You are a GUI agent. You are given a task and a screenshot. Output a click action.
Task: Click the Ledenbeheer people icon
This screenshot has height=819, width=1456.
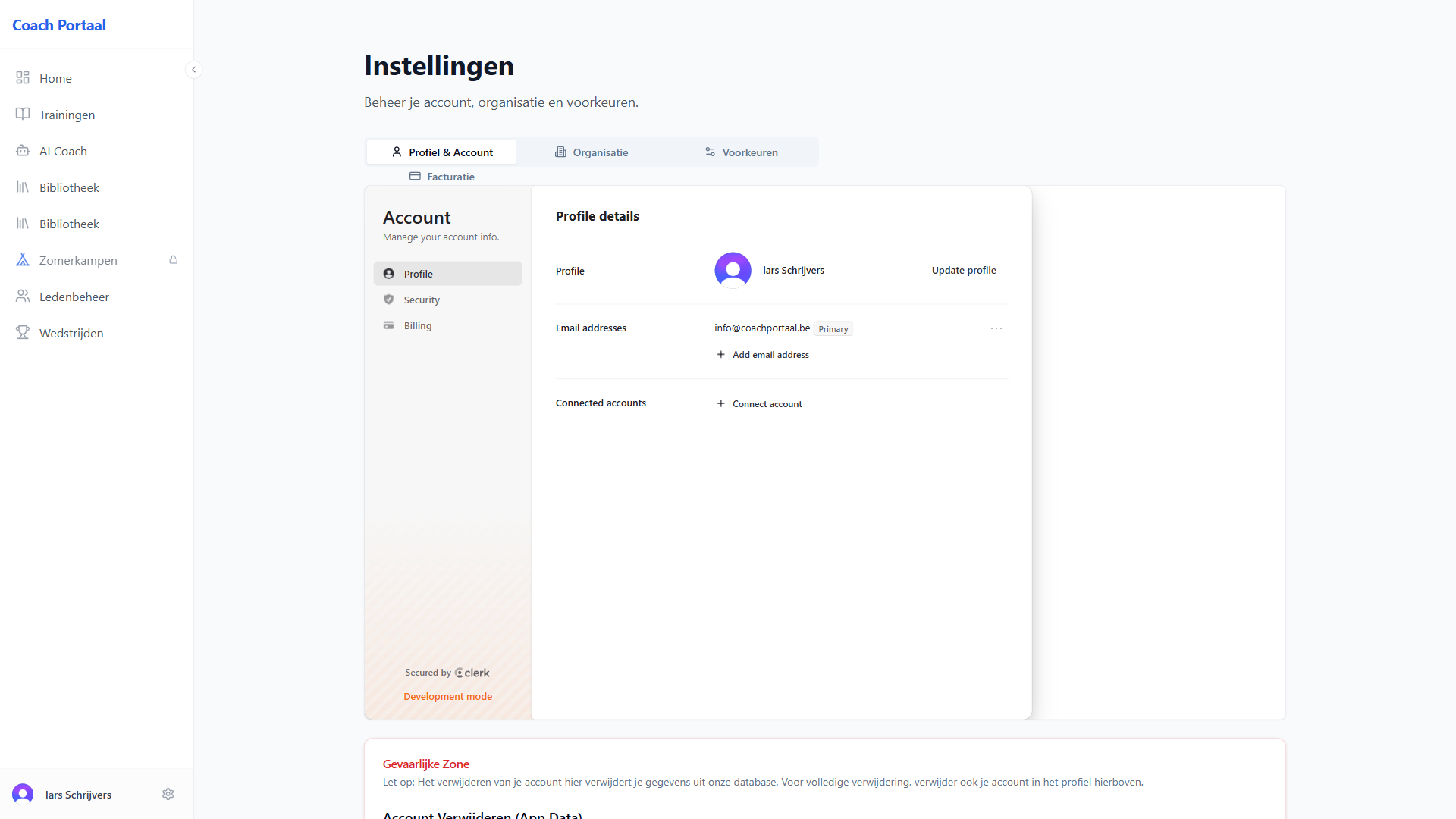pos(23,297)
